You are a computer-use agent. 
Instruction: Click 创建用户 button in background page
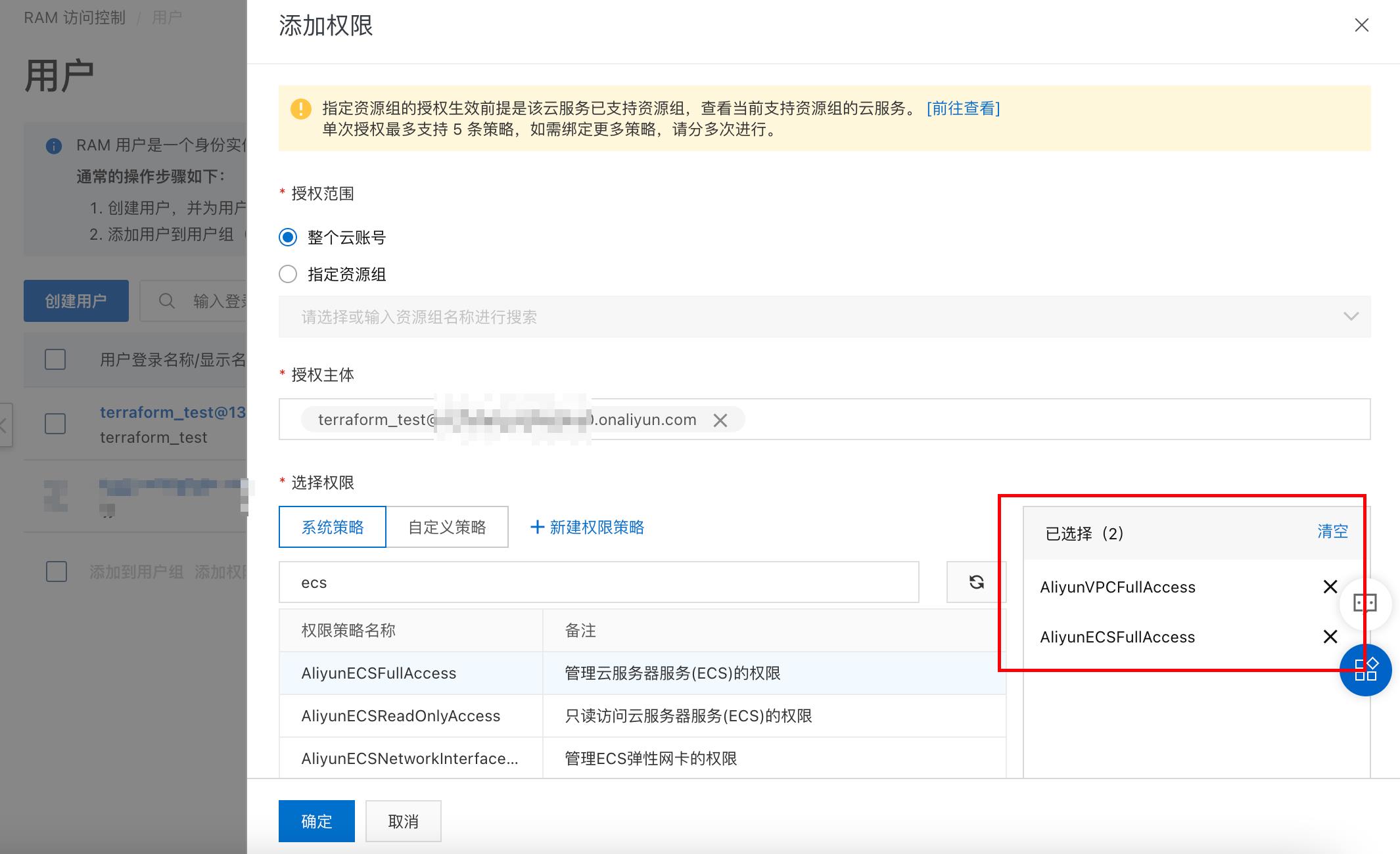pyautogui.click(x=76, y=301)
